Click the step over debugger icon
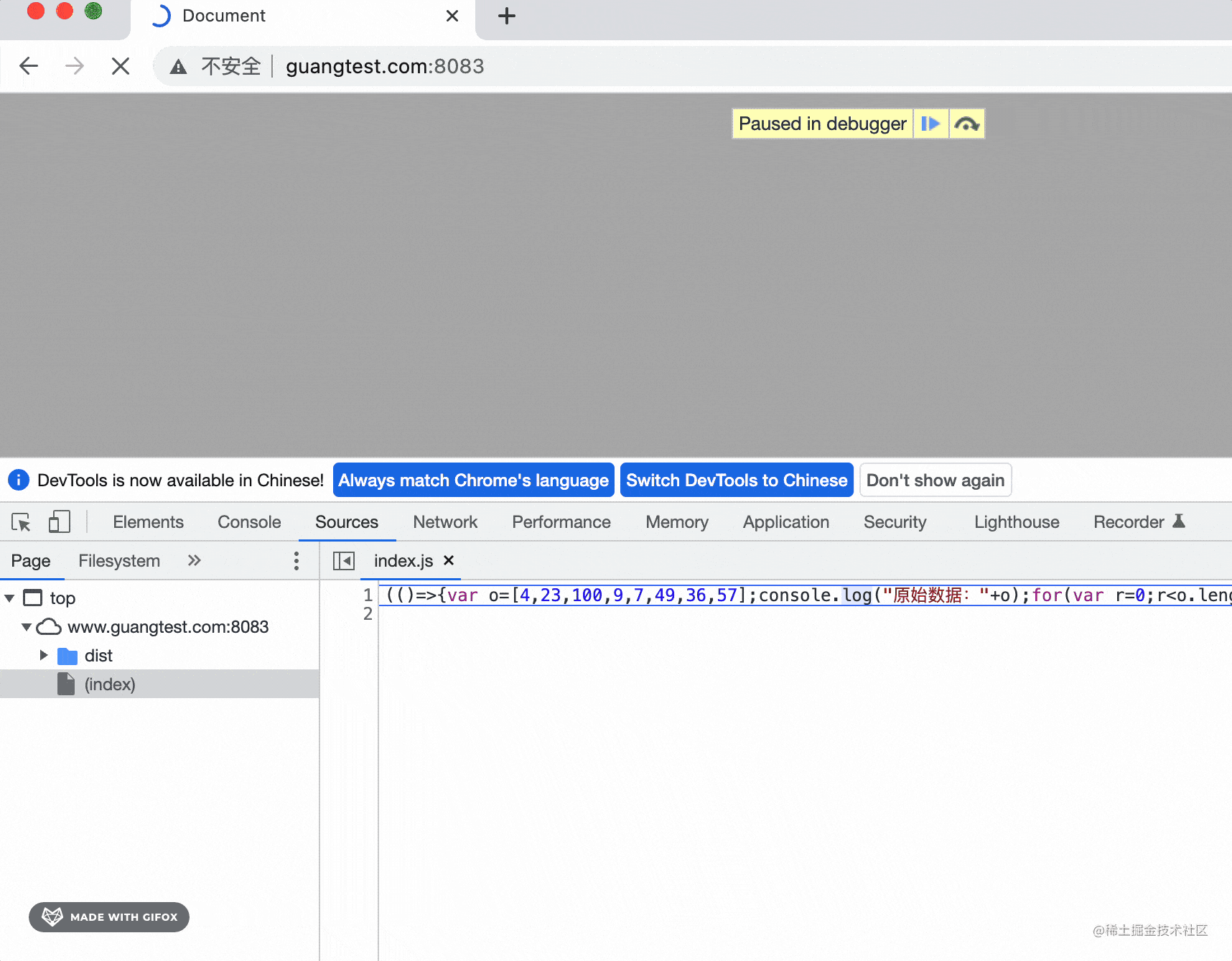Image resolution: width=1232 pixels, height=961 pixels. click(966, 124)
